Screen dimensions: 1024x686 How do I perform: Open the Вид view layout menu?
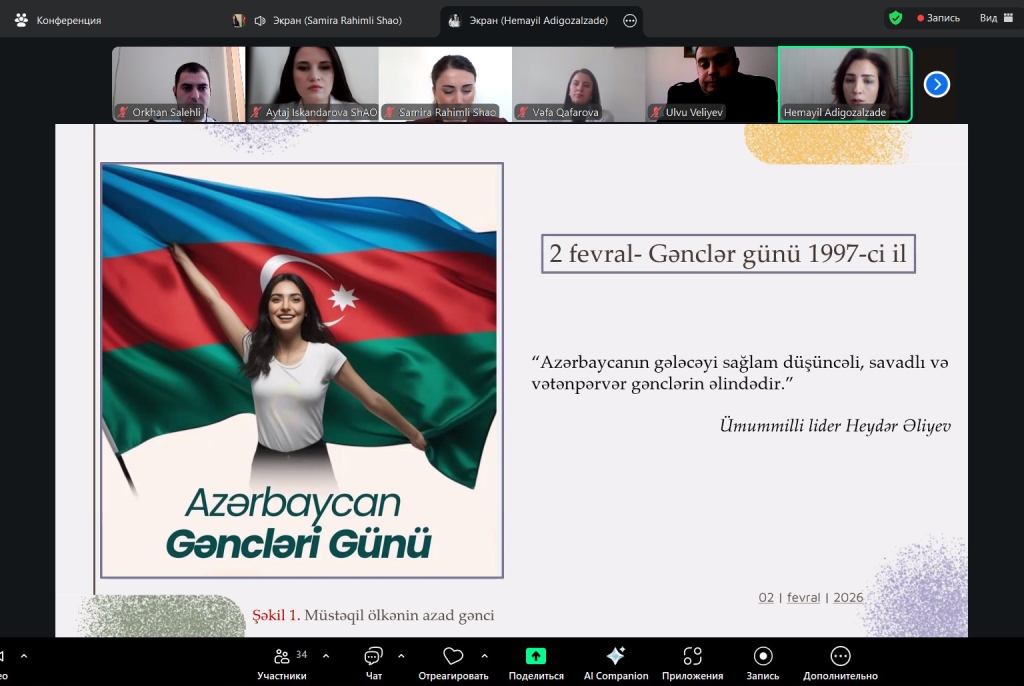(x=996, y=18)
